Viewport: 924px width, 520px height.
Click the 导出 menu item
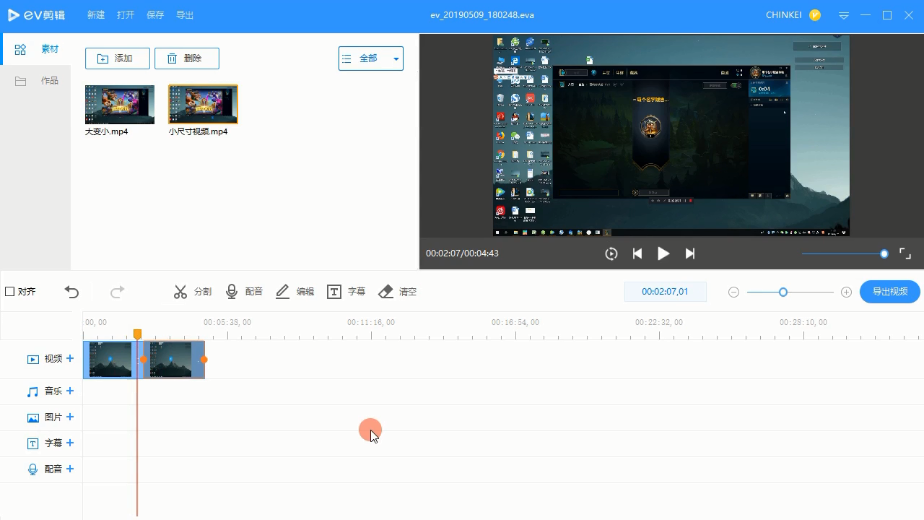pyautogui.click(x=184, y=15)
